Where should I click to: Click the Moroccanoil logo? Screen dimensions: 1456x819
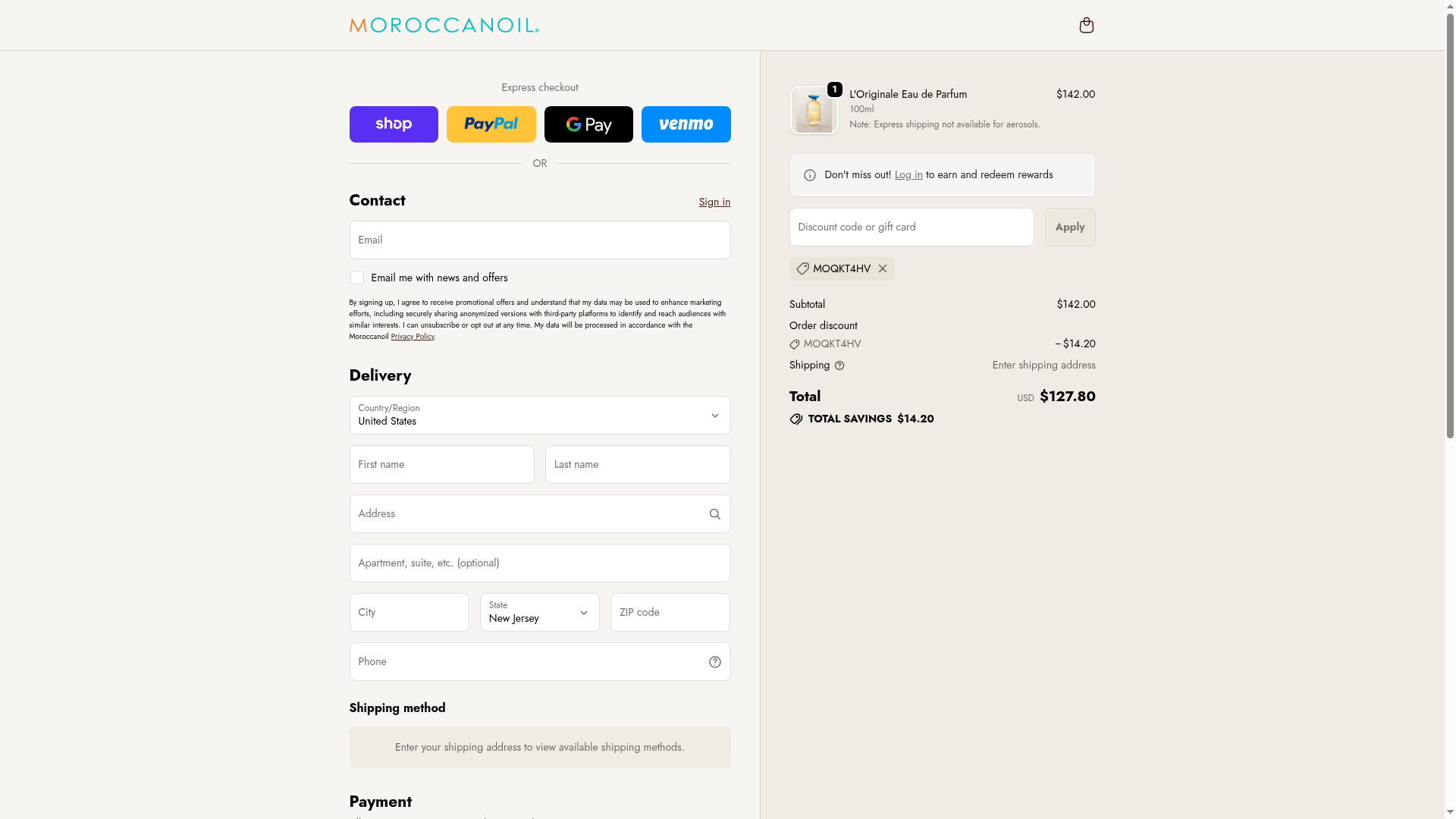[444, 26]
